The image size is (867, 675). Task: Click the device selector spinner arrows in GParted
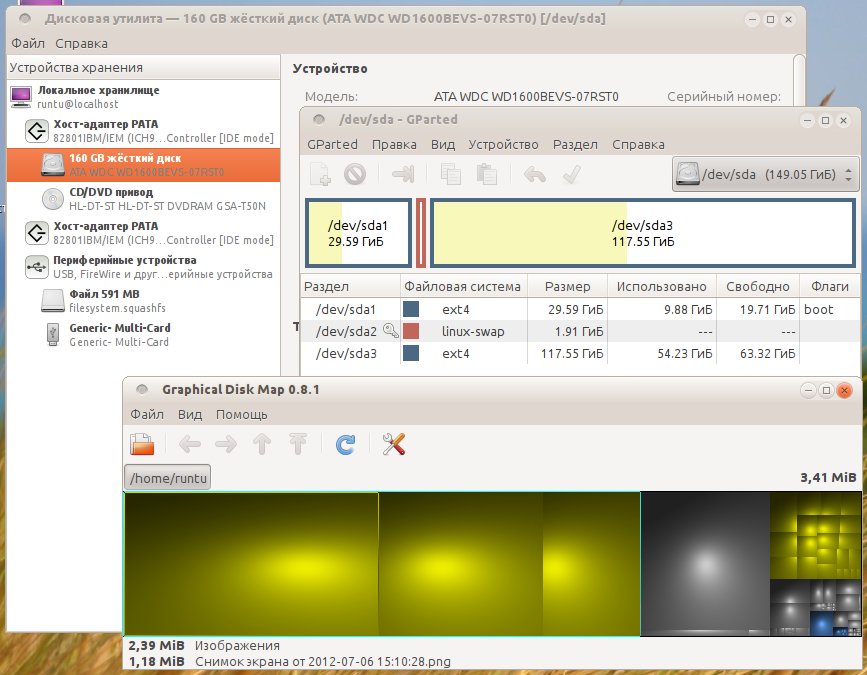848,175
